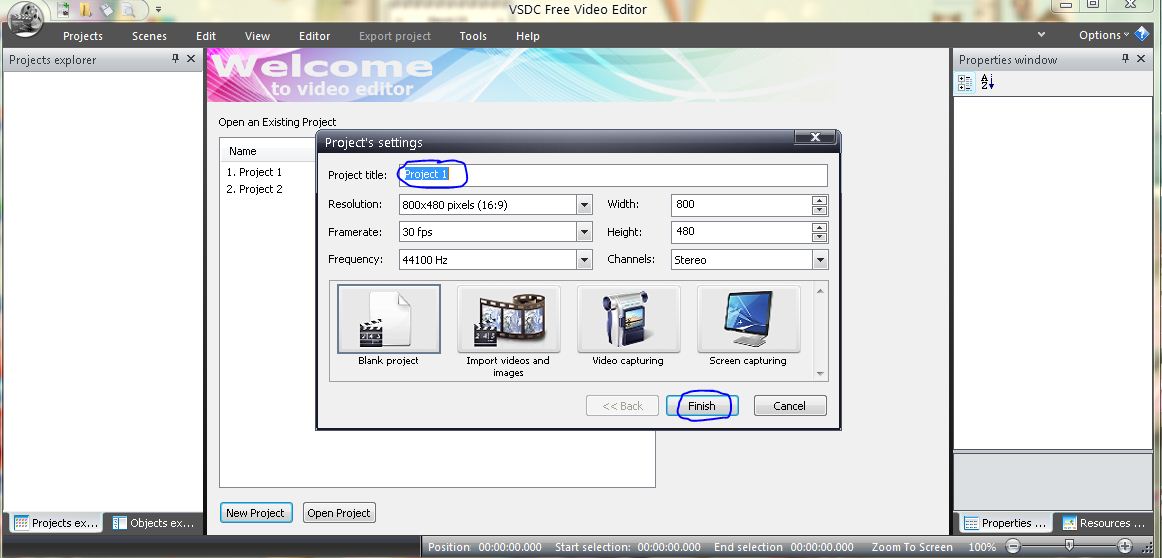Click the End selection time value
The width and height of the screenshot is (1162, 558).
[x=823, y=547]
